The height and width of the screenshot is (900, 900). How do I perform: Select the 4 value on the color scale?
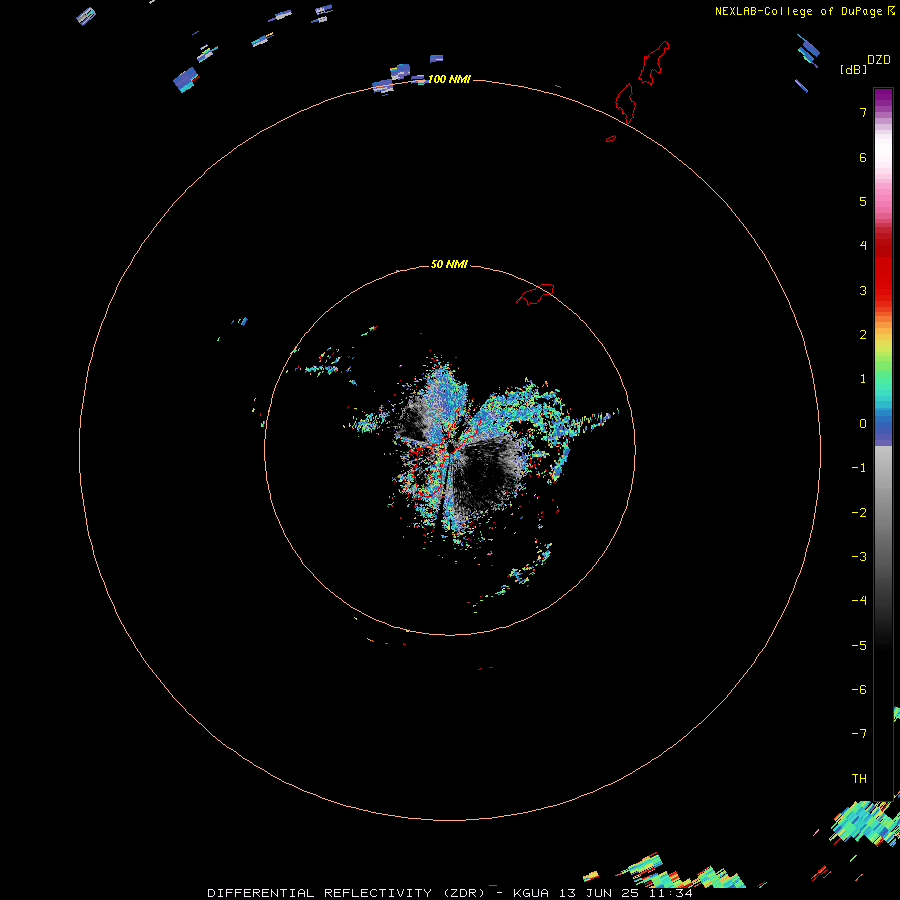tap(863, 246)
